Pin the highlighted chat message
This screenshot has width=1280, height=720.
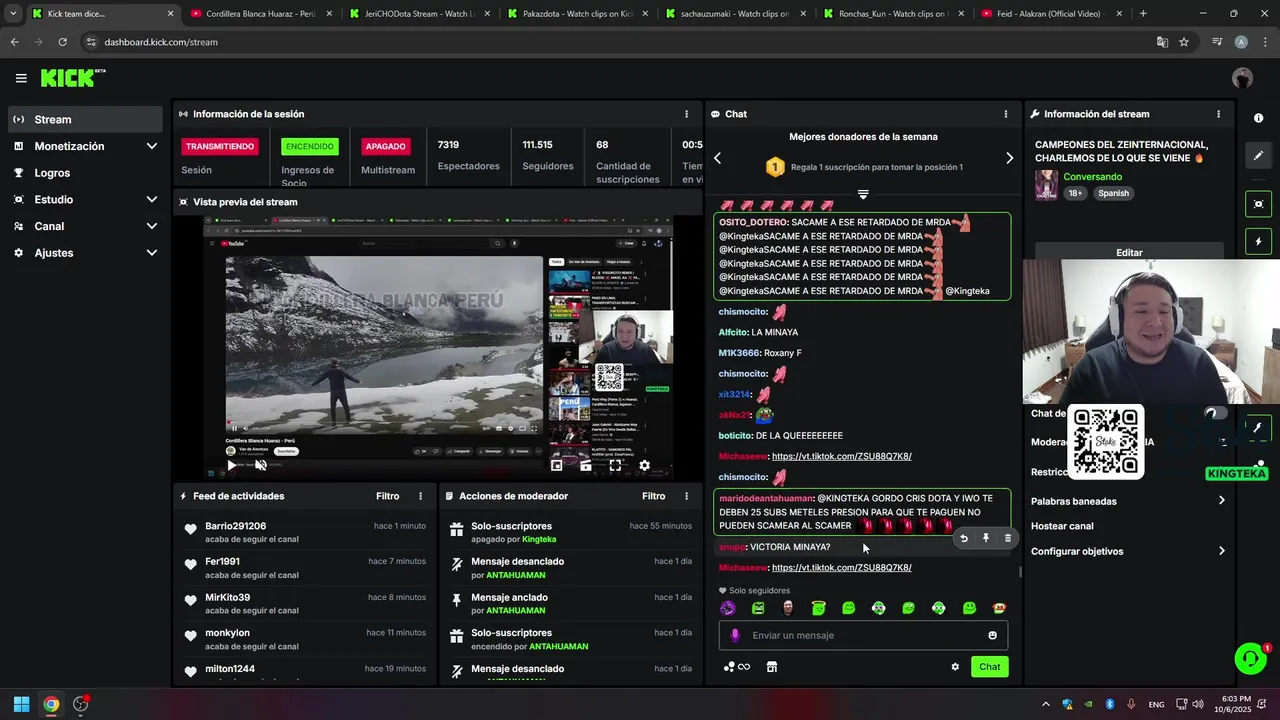point(986,538)
